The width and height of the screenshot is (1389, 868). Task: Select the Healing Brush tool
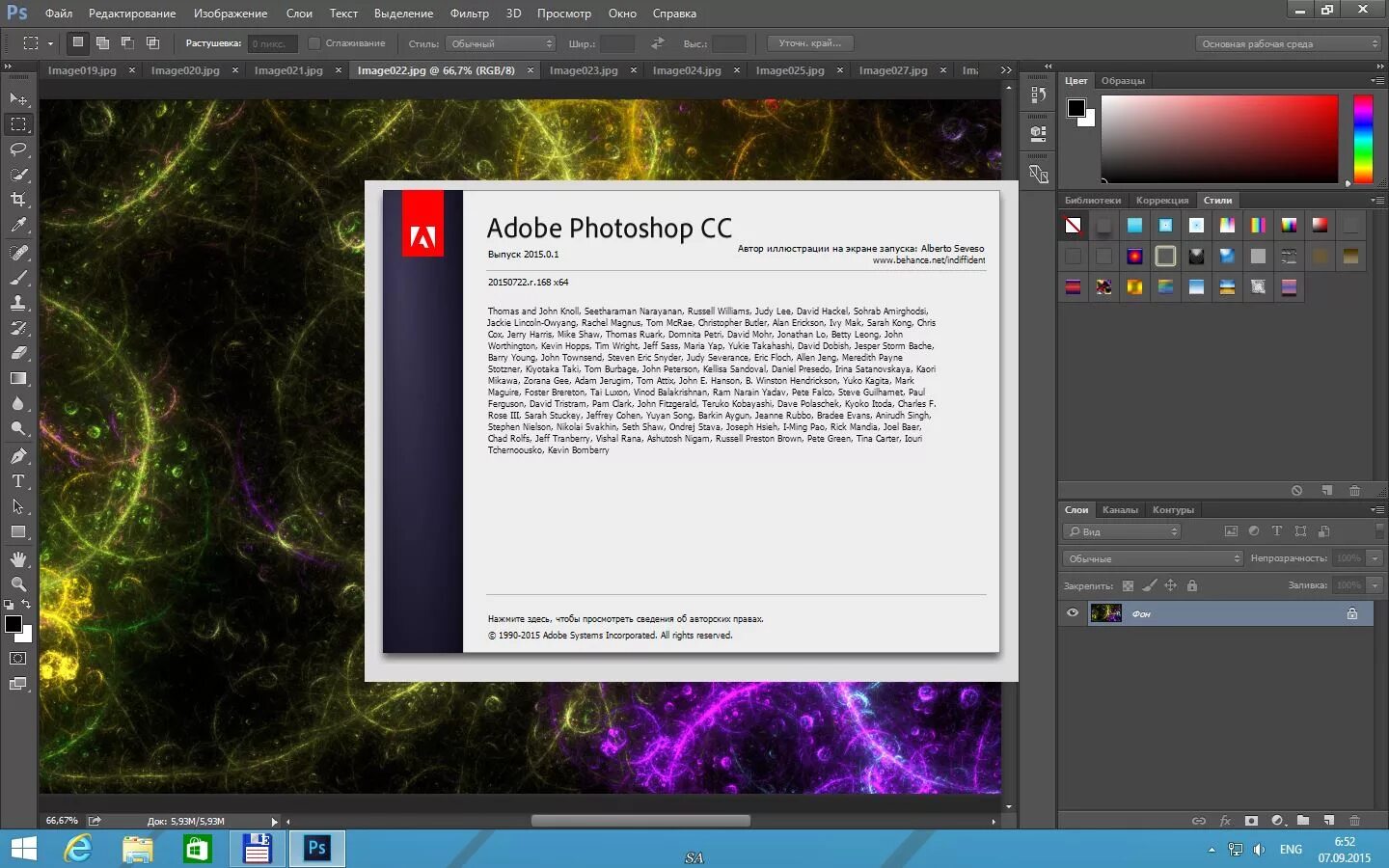pos(18,253)
